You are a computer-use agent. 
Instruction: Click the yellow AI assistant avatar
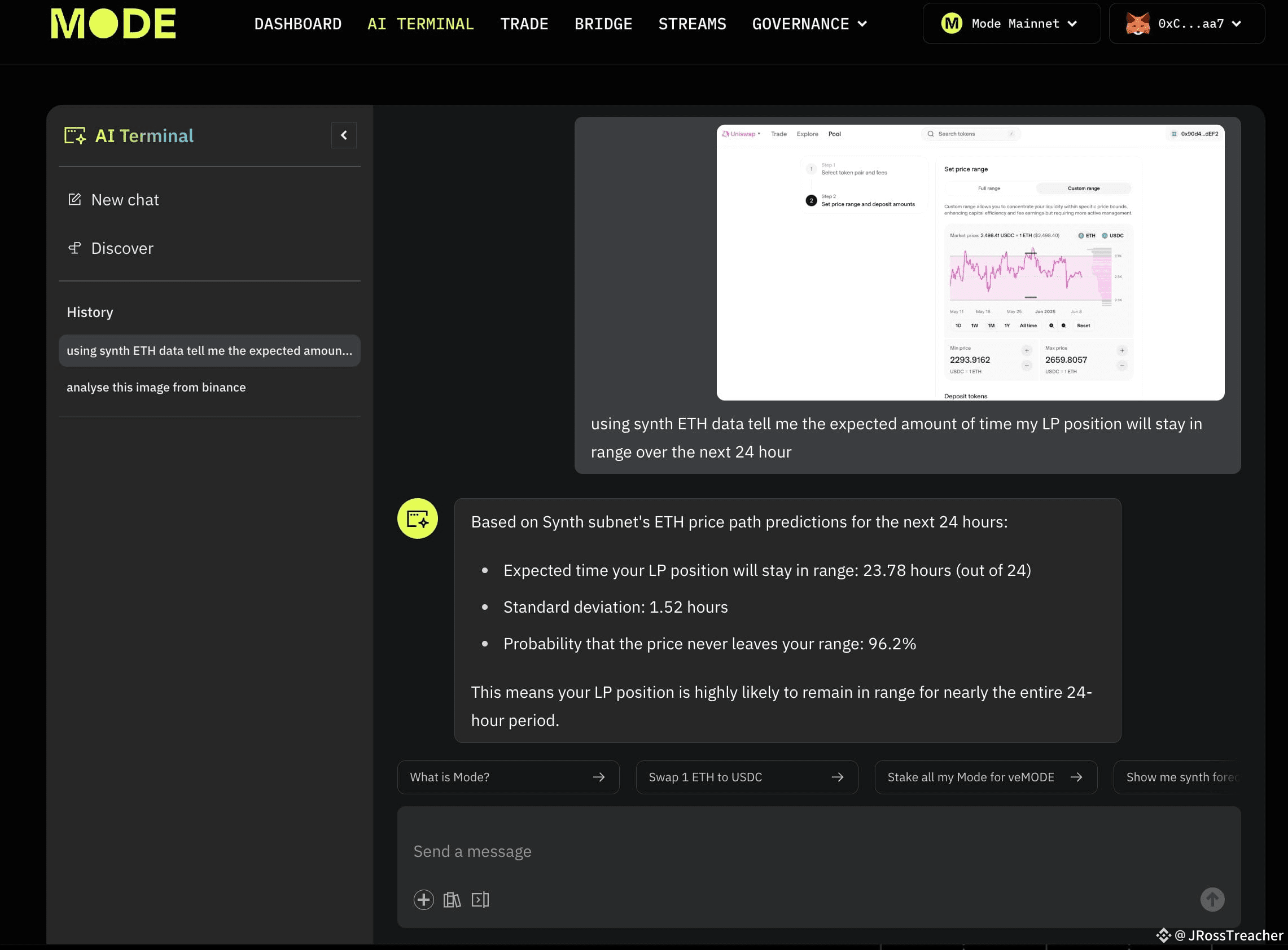[x=418, y=518]
